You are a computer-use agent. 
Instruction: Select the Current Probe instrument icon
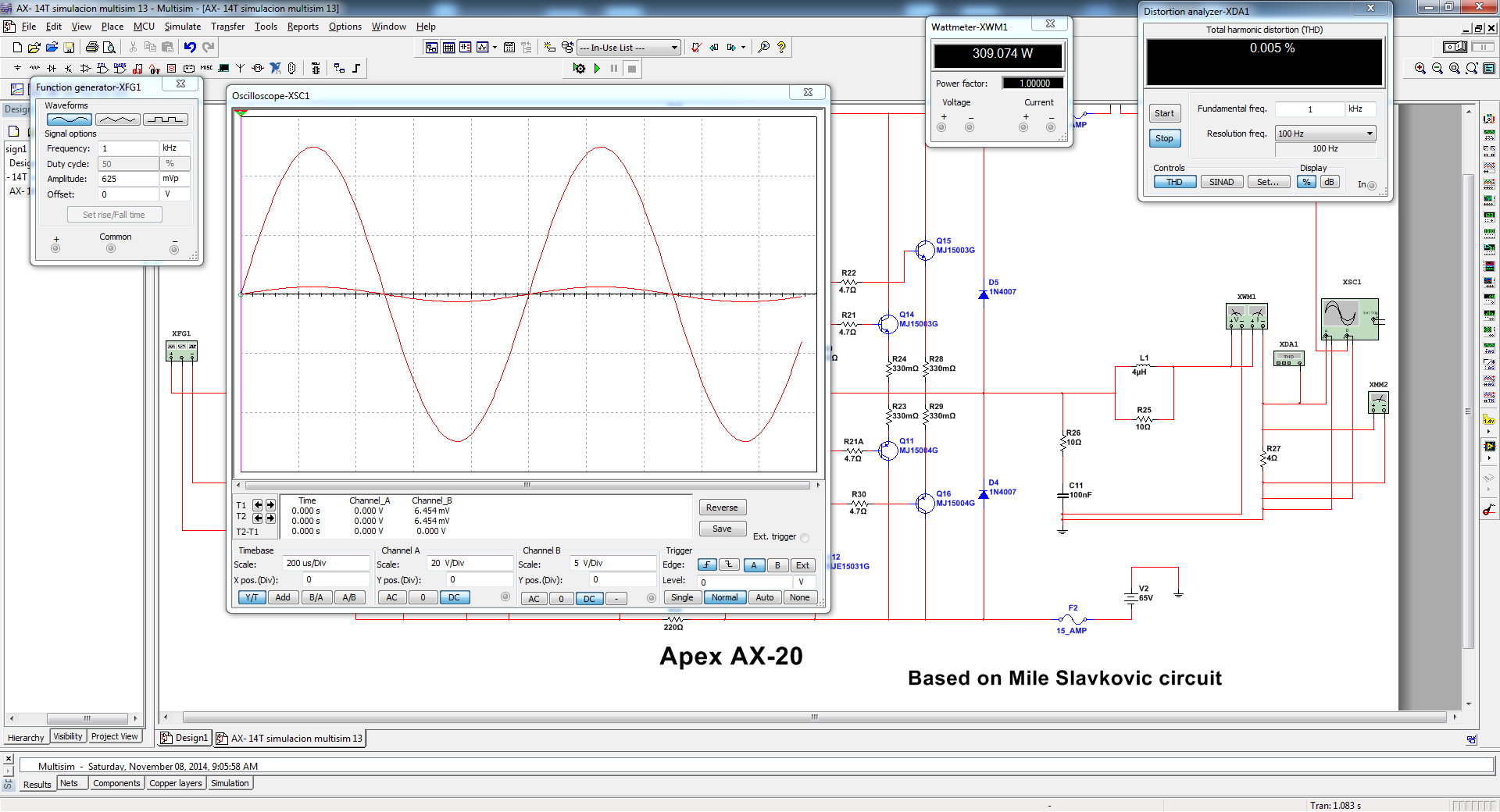coord(1489,510)
